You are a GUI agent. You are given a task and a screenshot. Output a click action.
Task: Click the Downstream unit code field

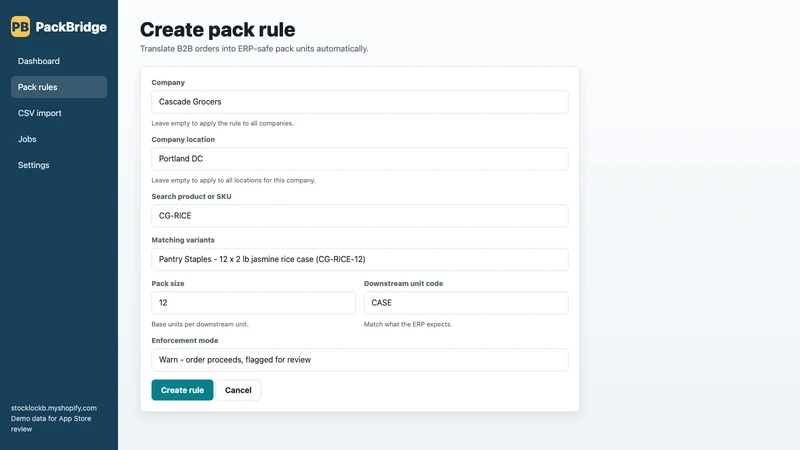click(x=466, y=303)
